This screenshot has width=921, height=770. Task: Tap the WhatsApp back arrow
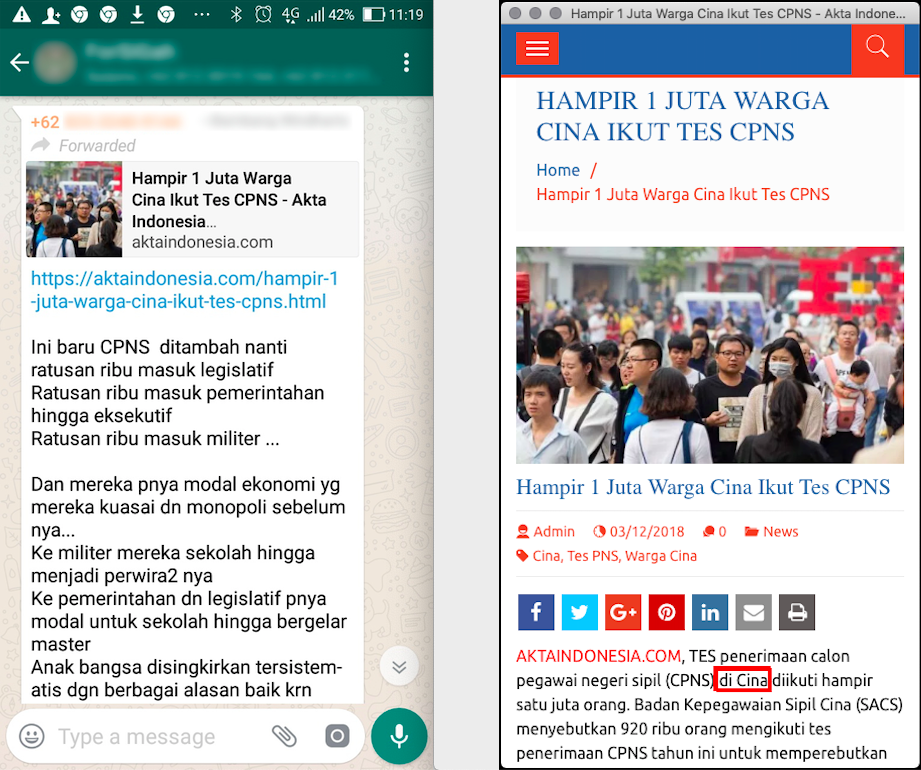click(x=19, y=63)
